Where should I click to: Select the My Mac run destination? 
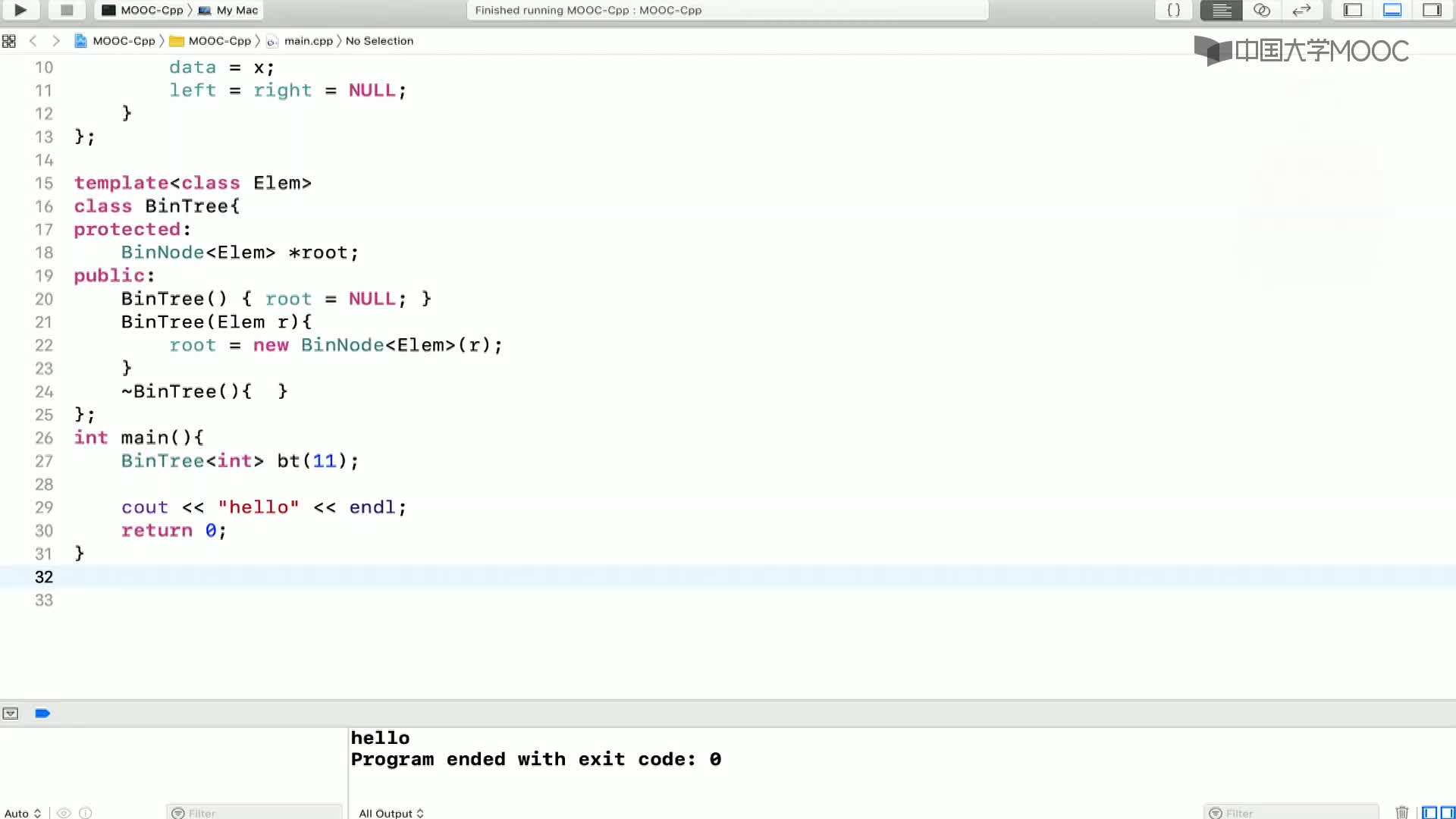[x=228, y=10]
